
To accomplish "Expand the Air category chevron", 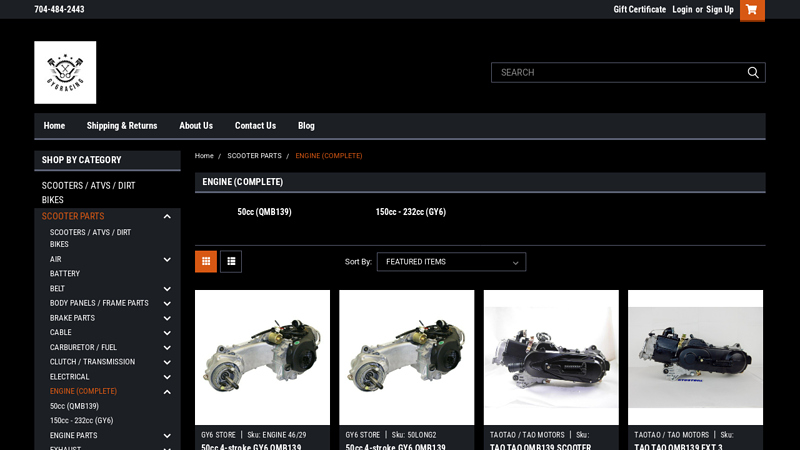I will [167, 260].
